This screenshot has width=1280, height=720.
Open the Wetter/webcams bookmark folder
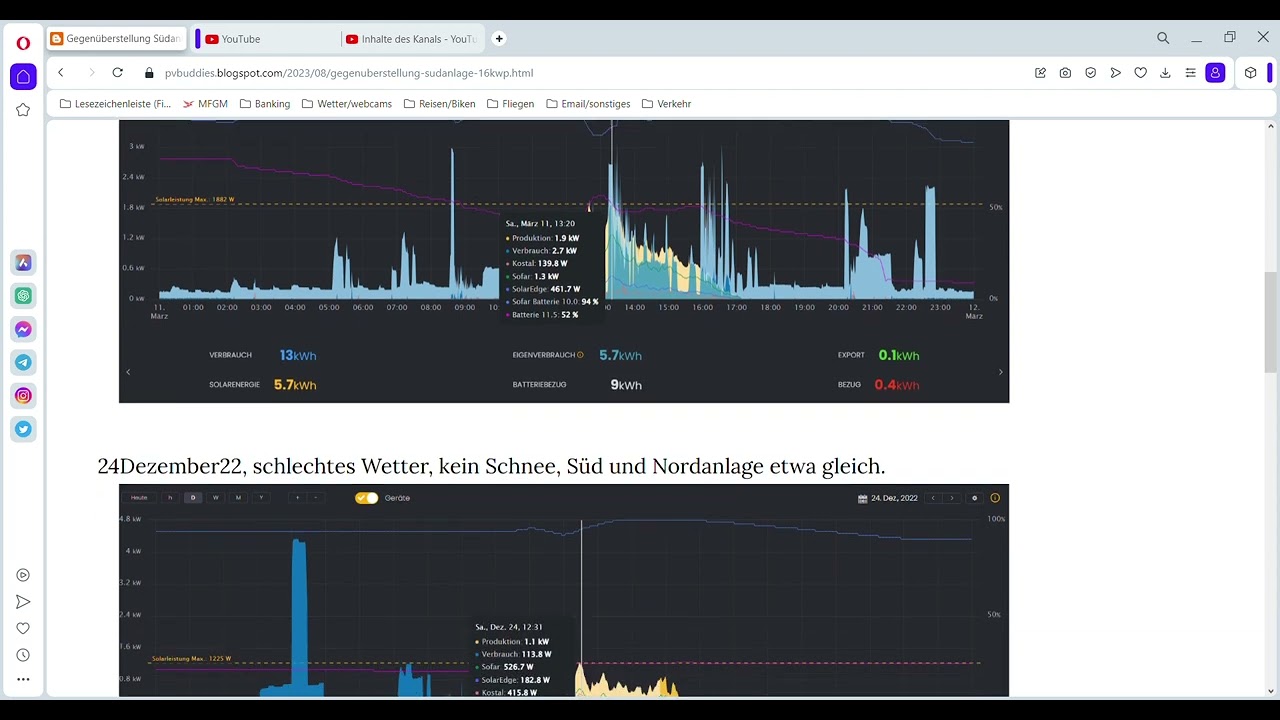click(x=346, y=104)
